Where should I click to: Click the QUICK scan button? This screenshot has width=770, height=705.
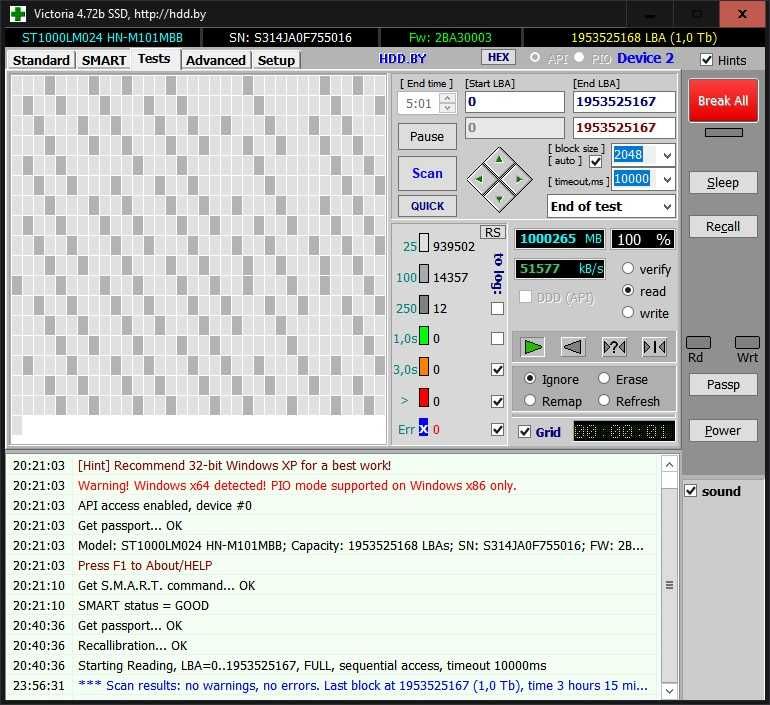[427, 206]
